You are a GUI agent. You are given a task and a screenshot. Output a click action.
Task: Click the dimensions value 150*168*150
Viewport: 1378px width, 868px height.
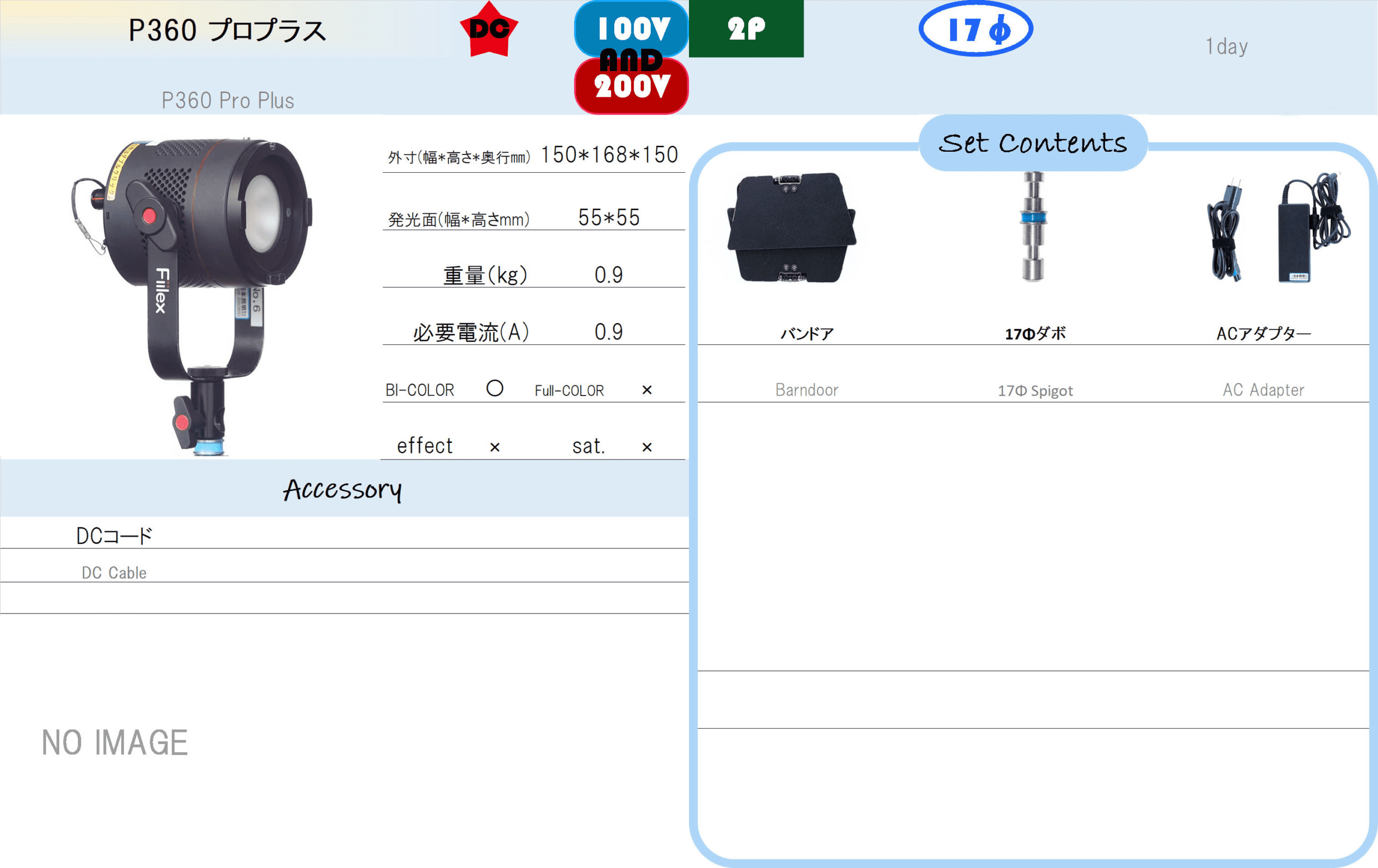[x=609, y=155]
